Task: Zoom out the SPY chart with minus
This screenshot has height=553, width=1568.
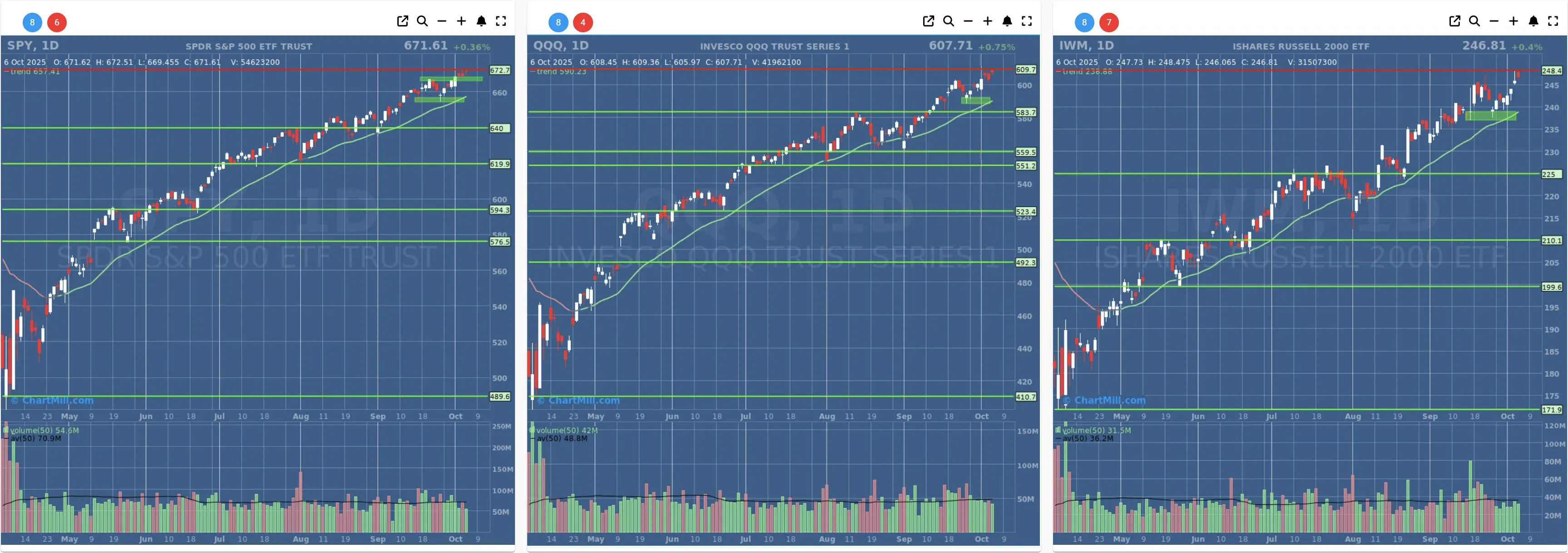Action: pyautogui.click(x=442, y=21)
